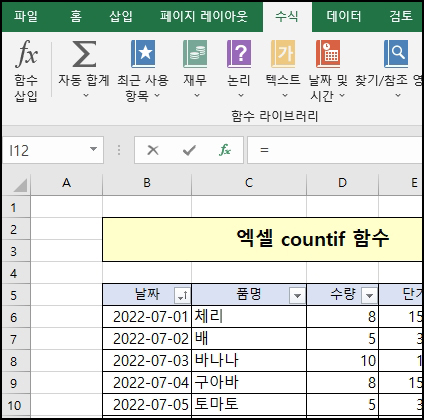Select the cell with date 2022-07-03
Image resolution: width=424 pixels, height=420 pixels.
tap(147, 361)
